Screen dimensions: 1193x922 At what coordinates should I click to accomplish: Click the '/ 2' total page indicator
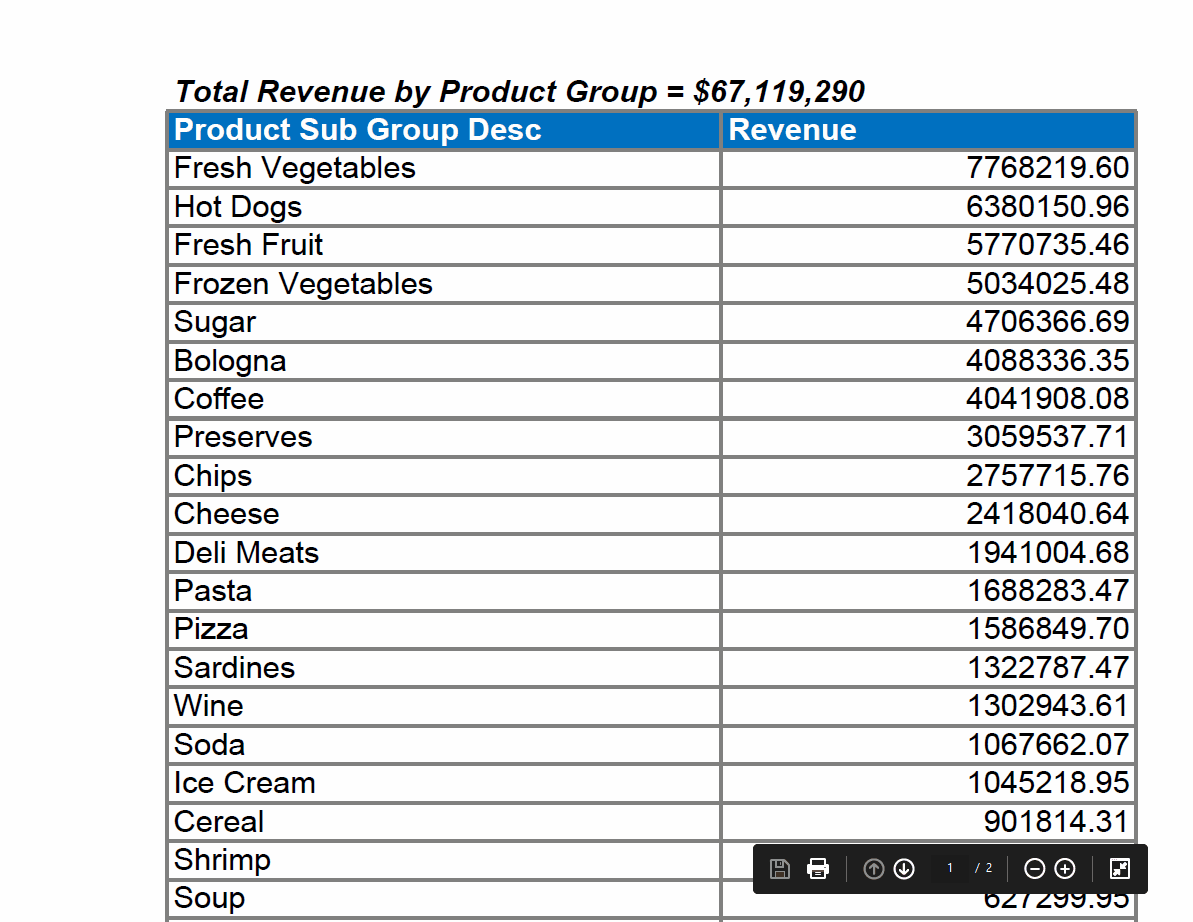(x=982, y=869)
